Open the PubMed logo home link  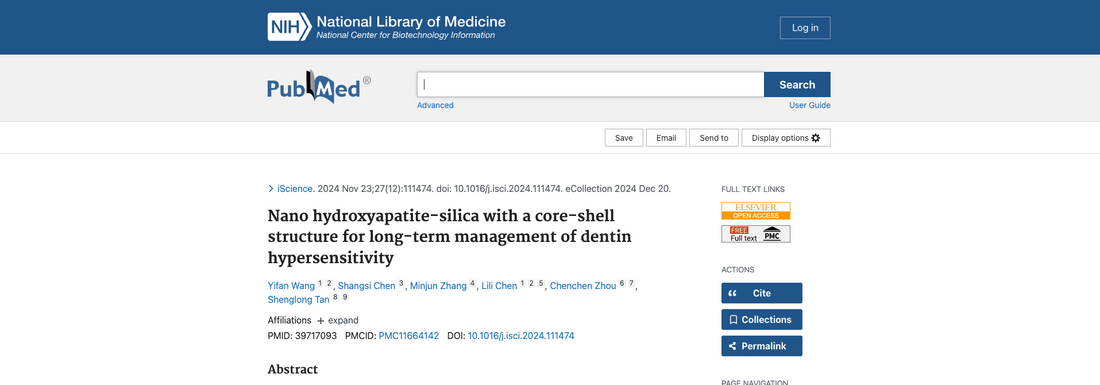[x=318, y=86]
